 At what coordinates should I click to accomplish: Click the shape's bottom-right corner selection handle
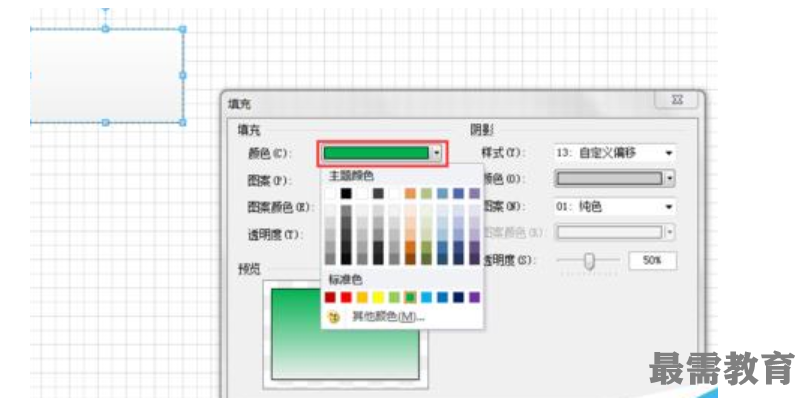(x=183, y=123)
